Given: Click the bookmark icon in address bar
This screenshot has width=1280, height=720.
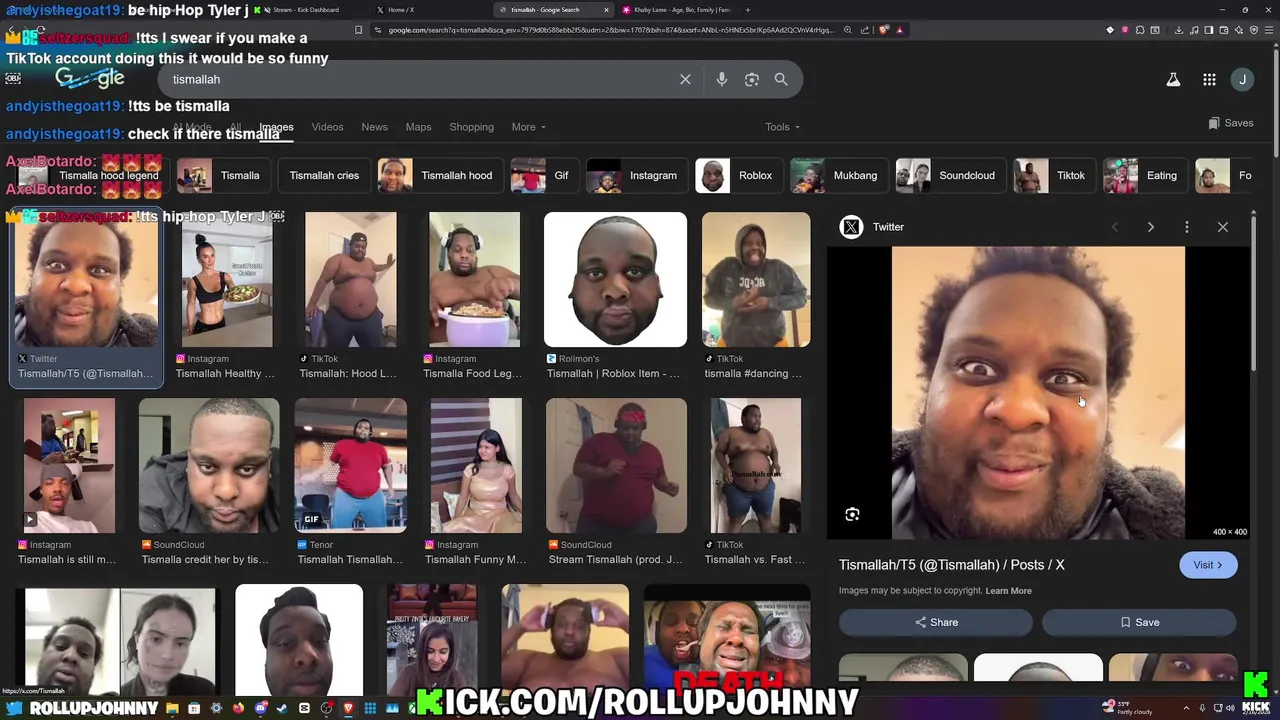Looking at the screenshot, I should click(358, 30).
